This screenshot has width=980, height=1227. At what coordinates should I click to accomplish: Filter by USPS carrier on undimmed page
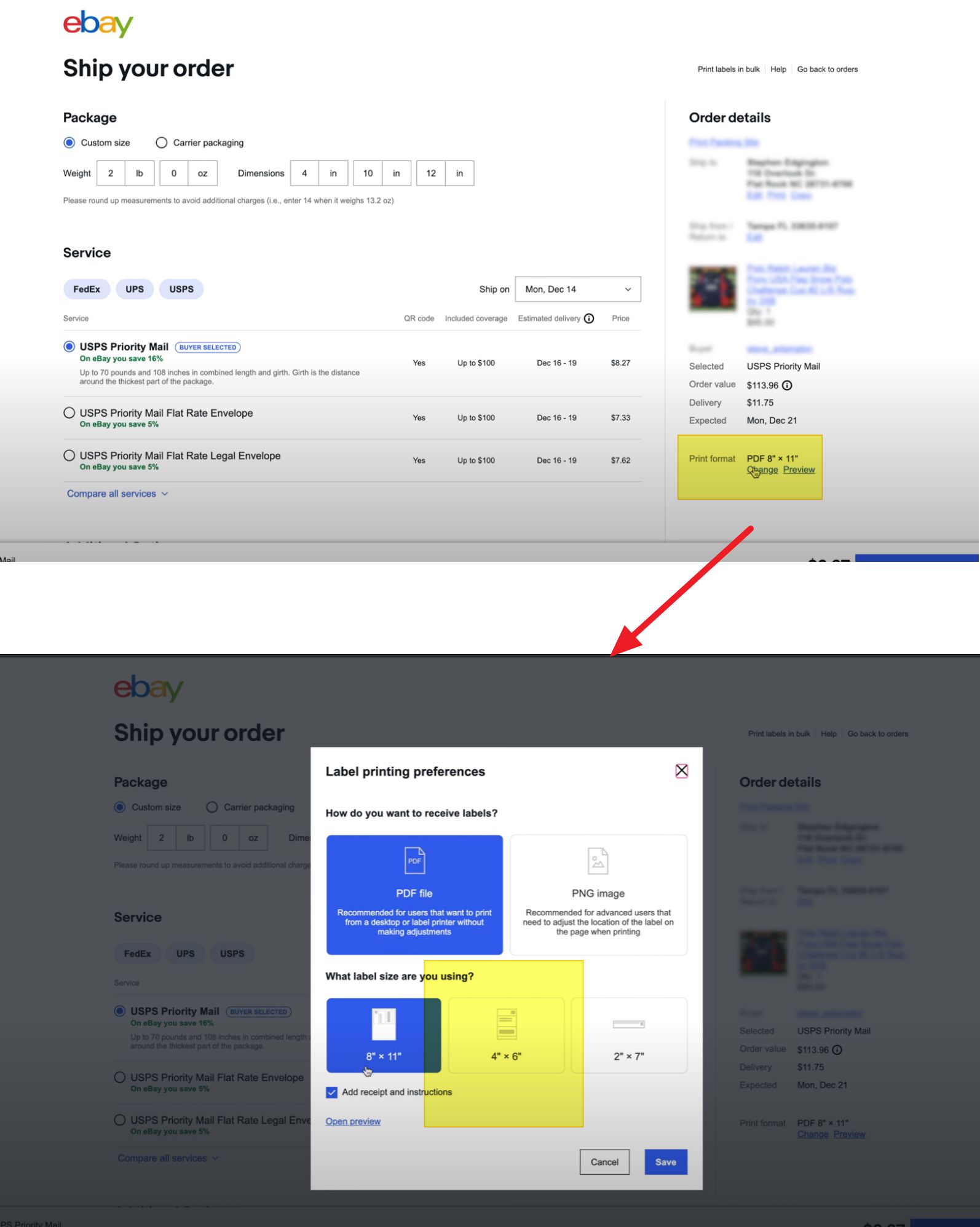181,289
